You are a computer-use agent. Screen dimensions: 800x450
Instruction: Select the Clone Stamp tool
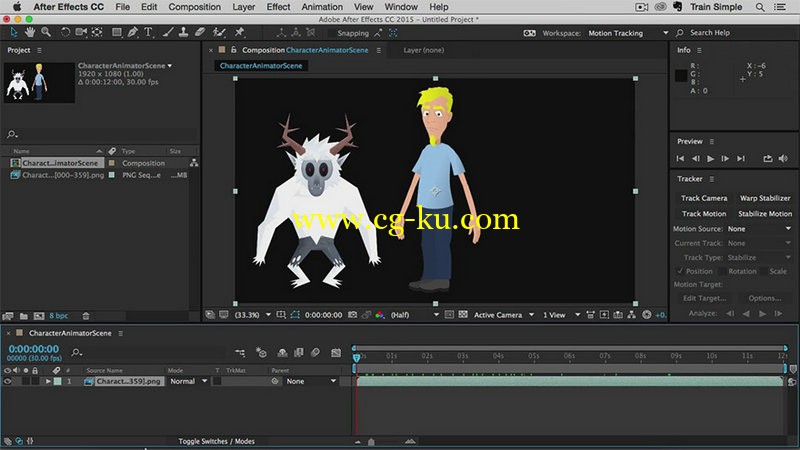[183, 32]
